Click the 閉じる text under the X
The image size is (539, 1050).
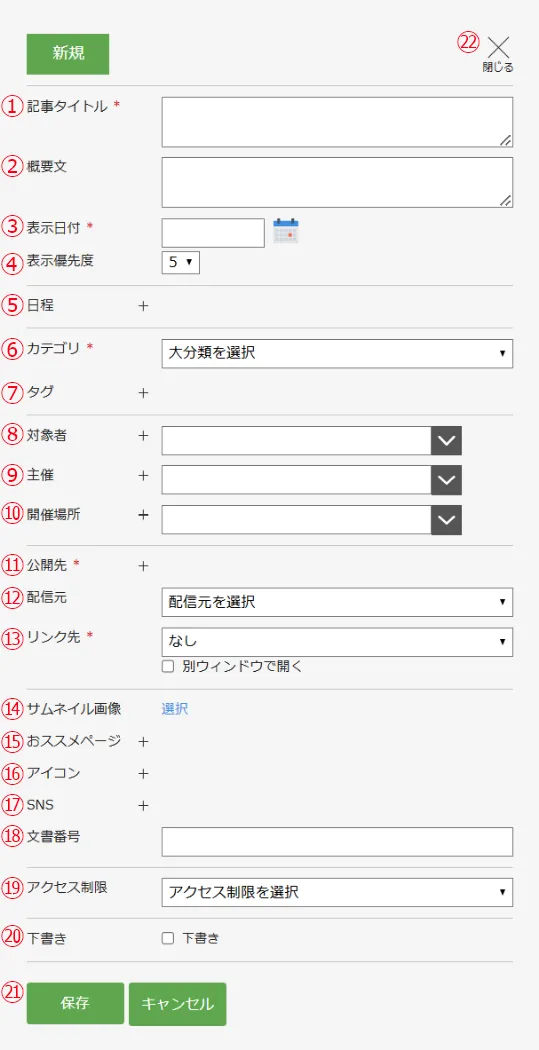coord(498,68)
